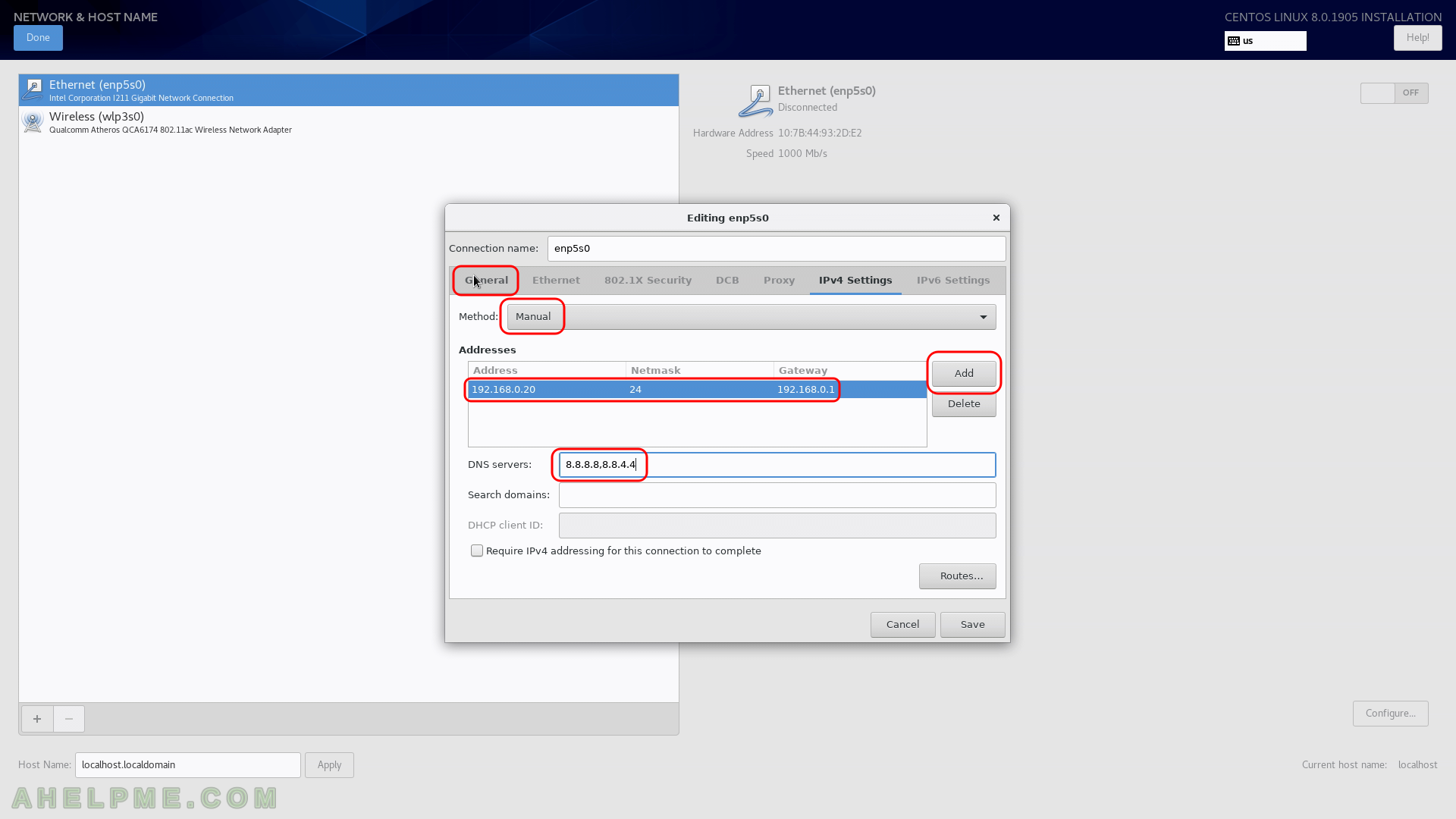Click the keyboard layout icon next to us

click(1234, 41)
